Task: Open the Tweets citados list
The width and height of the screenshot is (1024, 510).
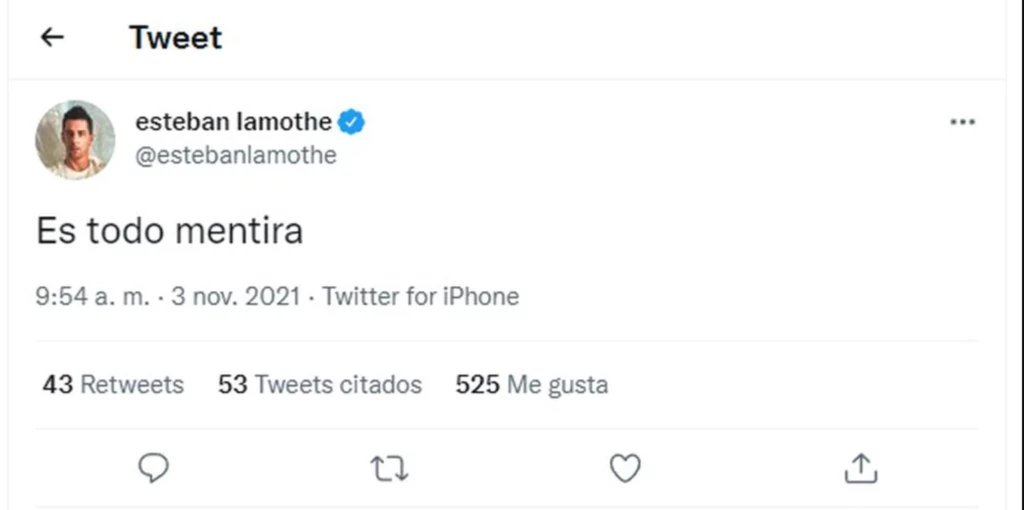Action: tap(338, 385)
